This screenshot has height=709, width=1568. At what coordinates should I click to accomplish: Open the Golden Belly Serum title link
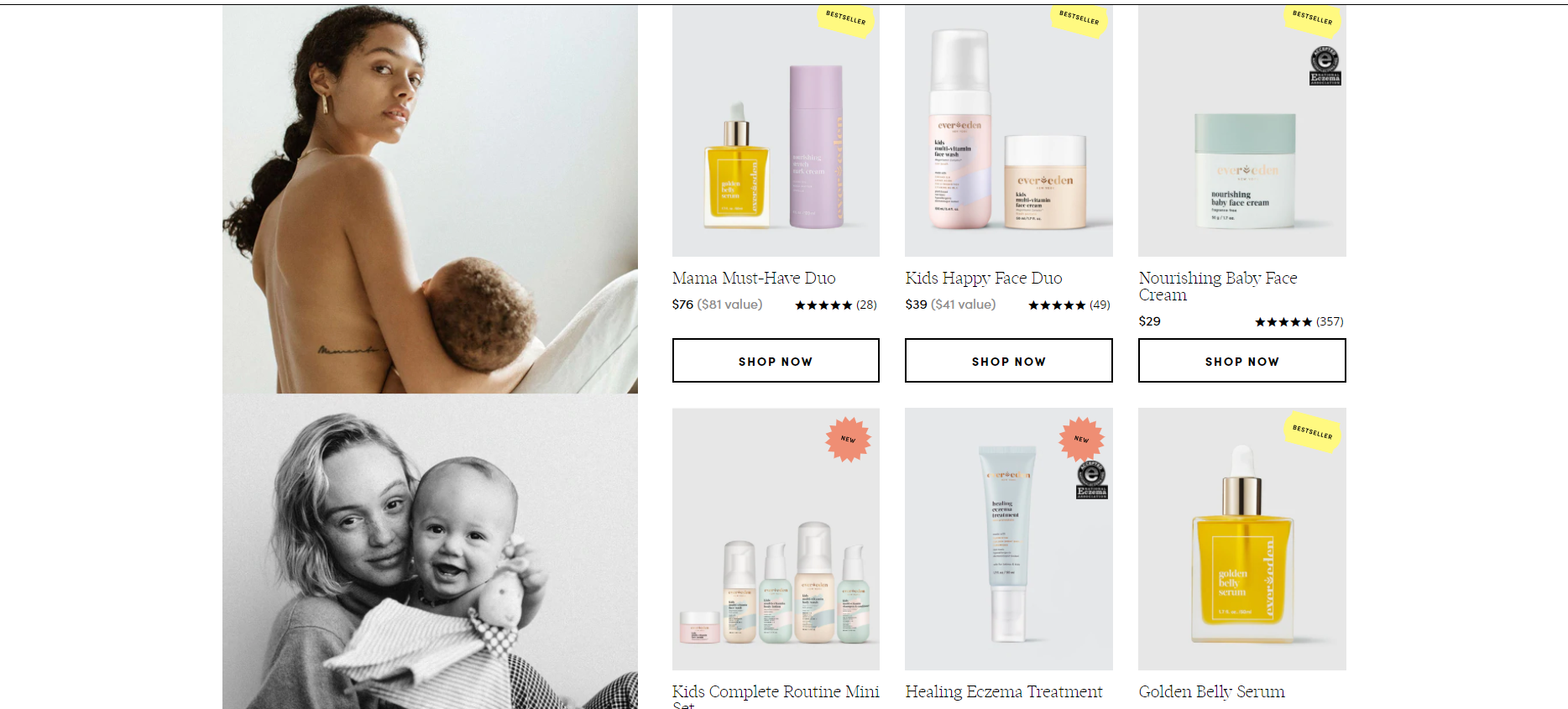coord(1211,691)
